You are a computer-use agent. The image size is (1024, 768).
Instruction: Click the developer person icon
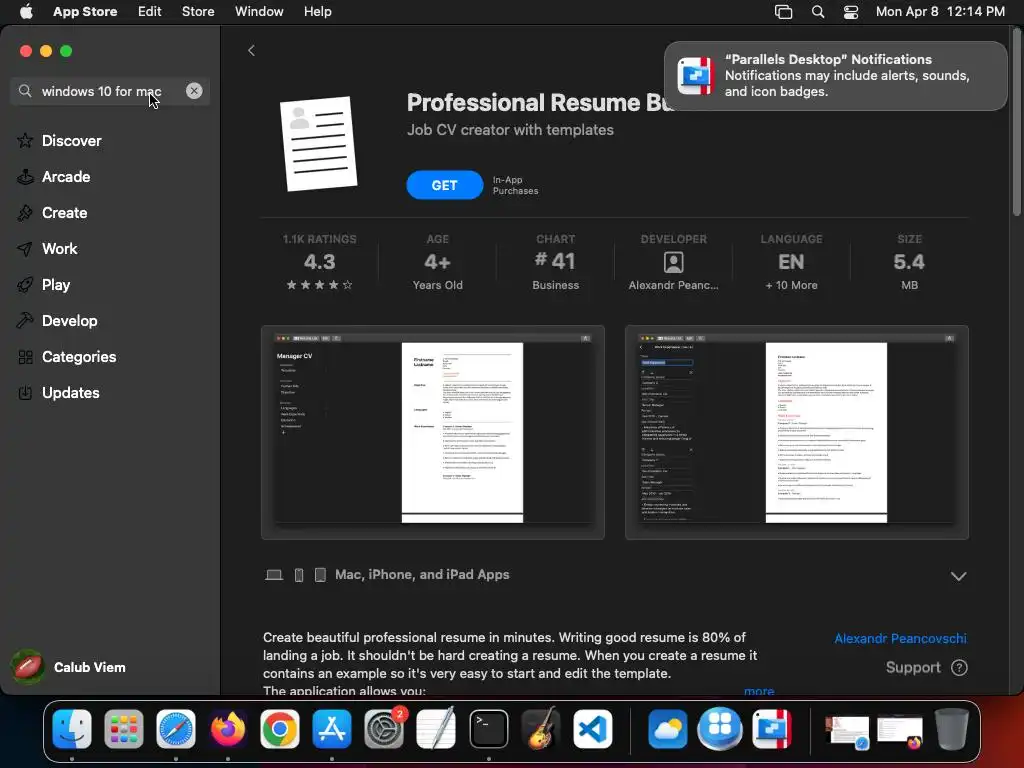click(673, 262)
